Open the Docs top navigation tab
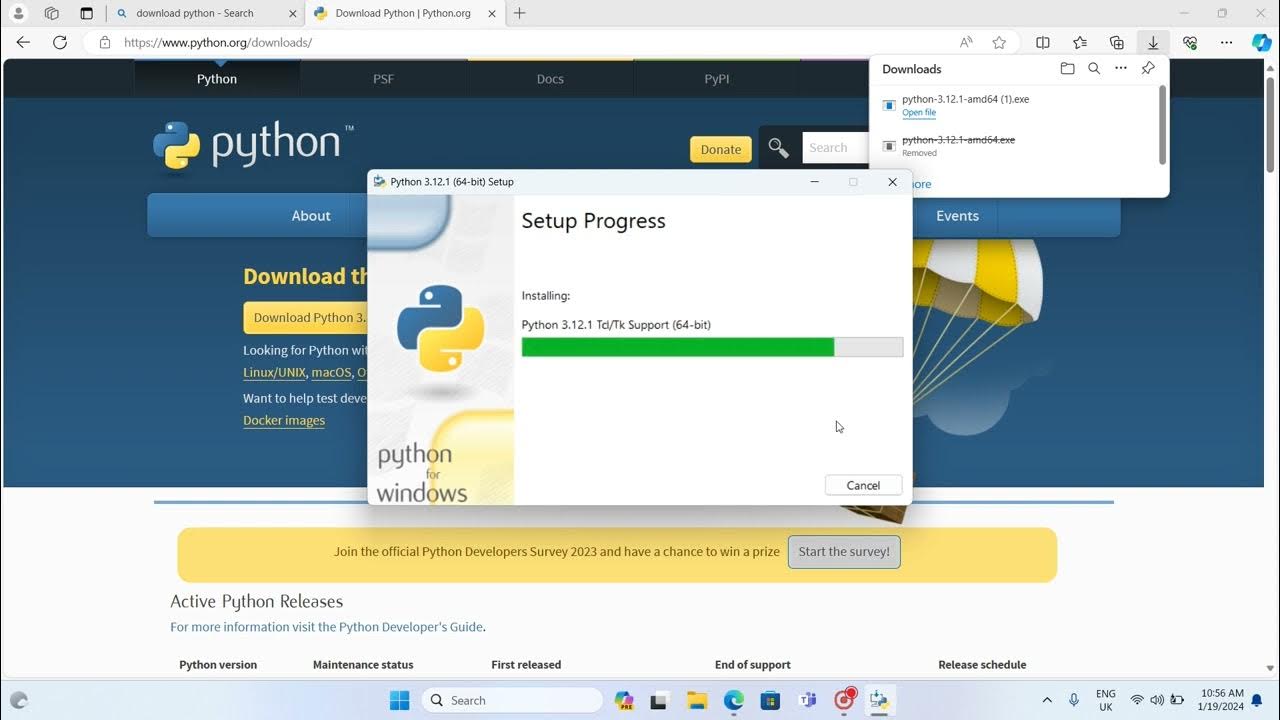 click(550, 79)
